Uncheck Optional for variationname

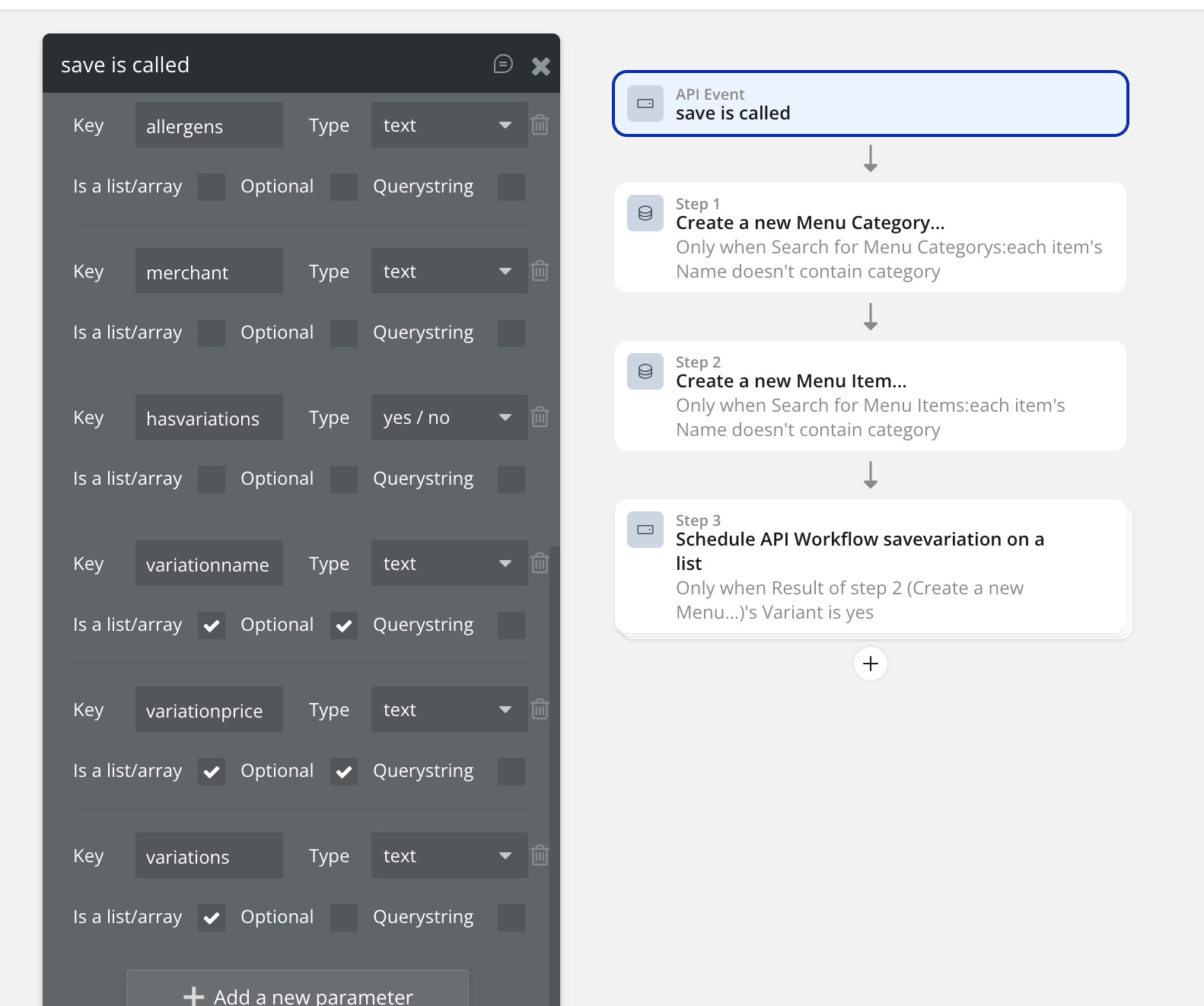point(344,626)
